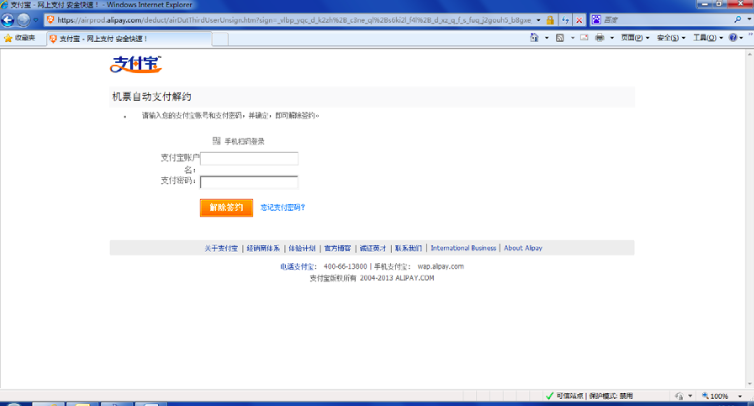Open the About Alipay footer link

pos(523,248)
